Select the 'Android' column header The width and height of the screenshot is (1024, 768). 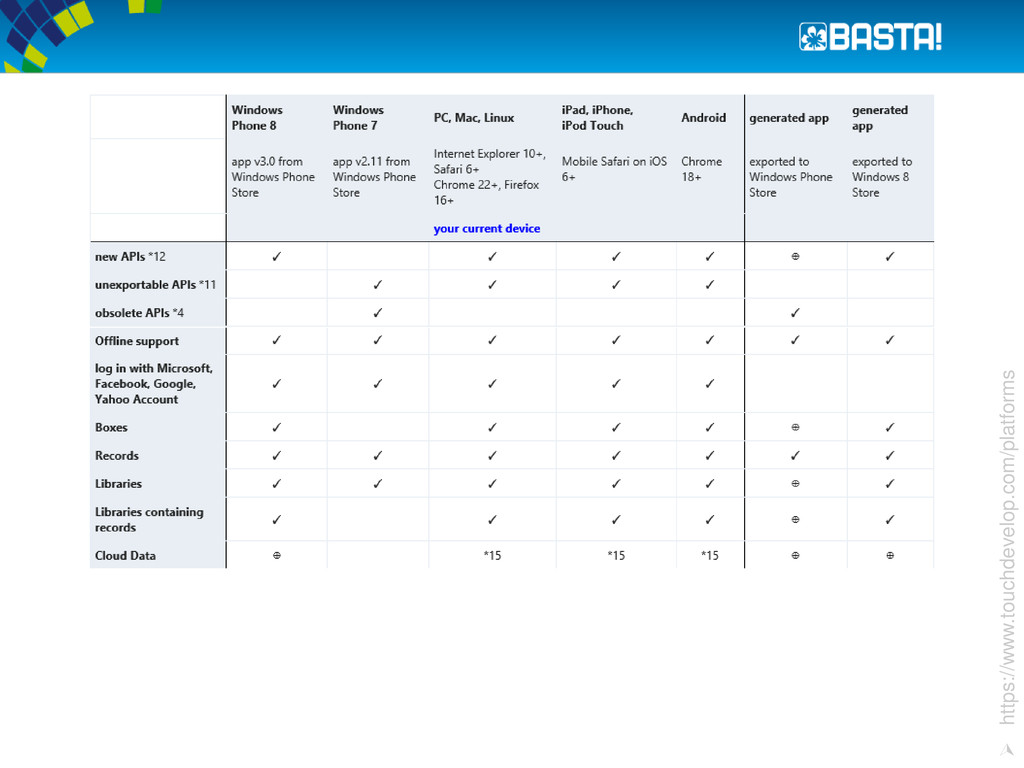pos(703,118)
